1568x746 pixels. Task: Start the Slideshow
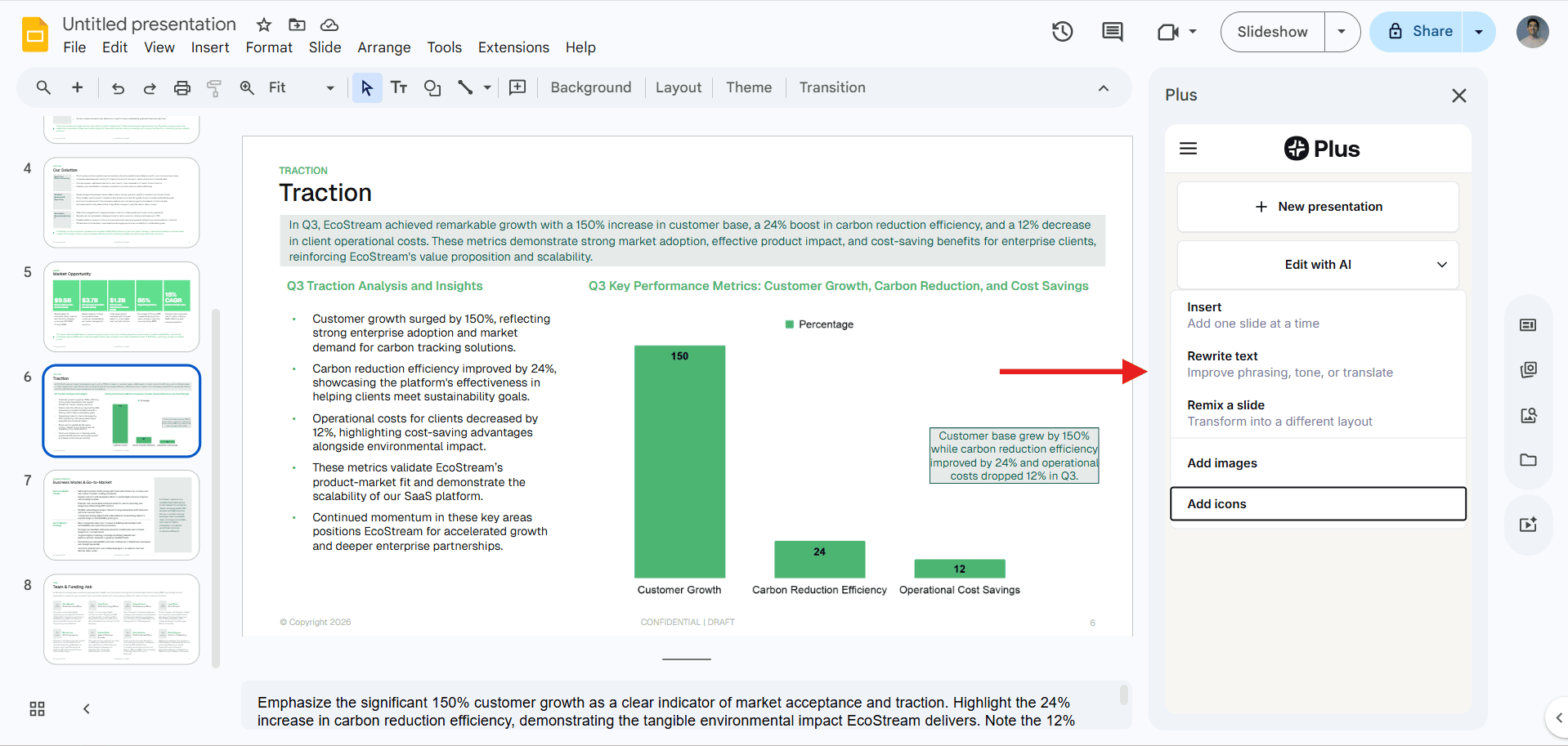[x=1272, y=32]
